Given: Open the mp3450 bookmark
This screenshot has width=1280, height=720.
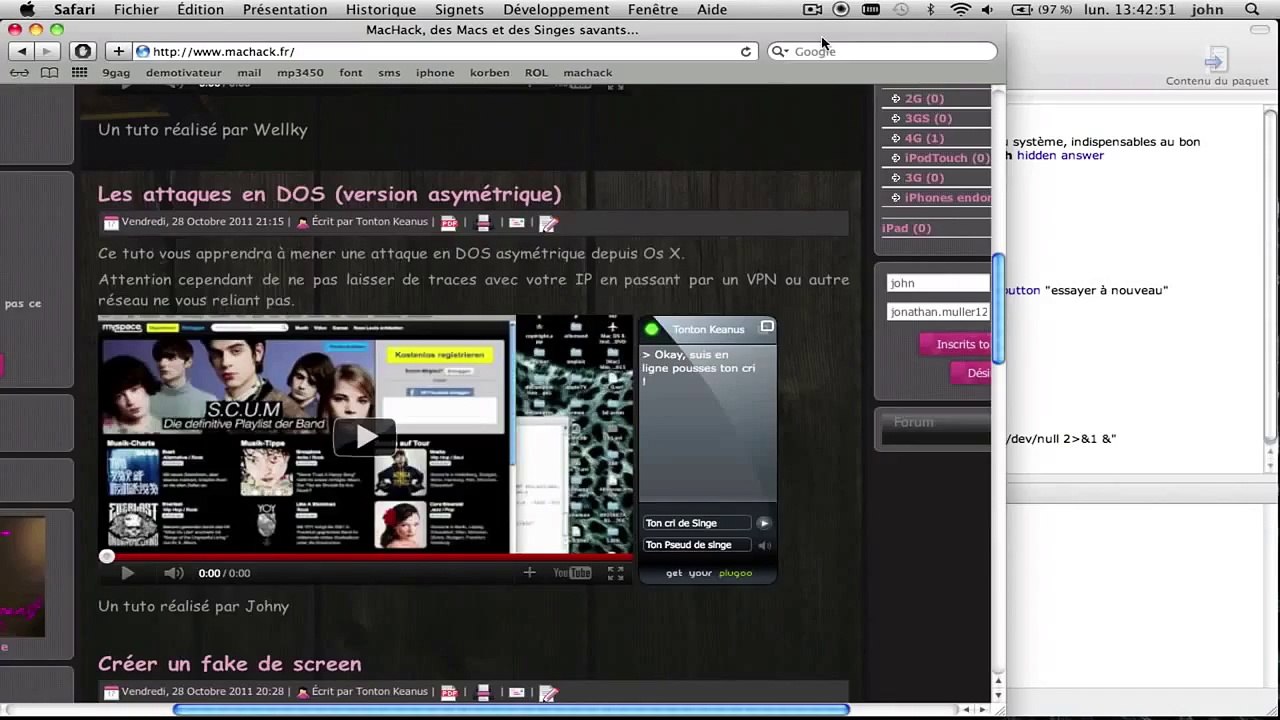Looking at the screenshot, I should pyautogui.click(x=300, y=73).
